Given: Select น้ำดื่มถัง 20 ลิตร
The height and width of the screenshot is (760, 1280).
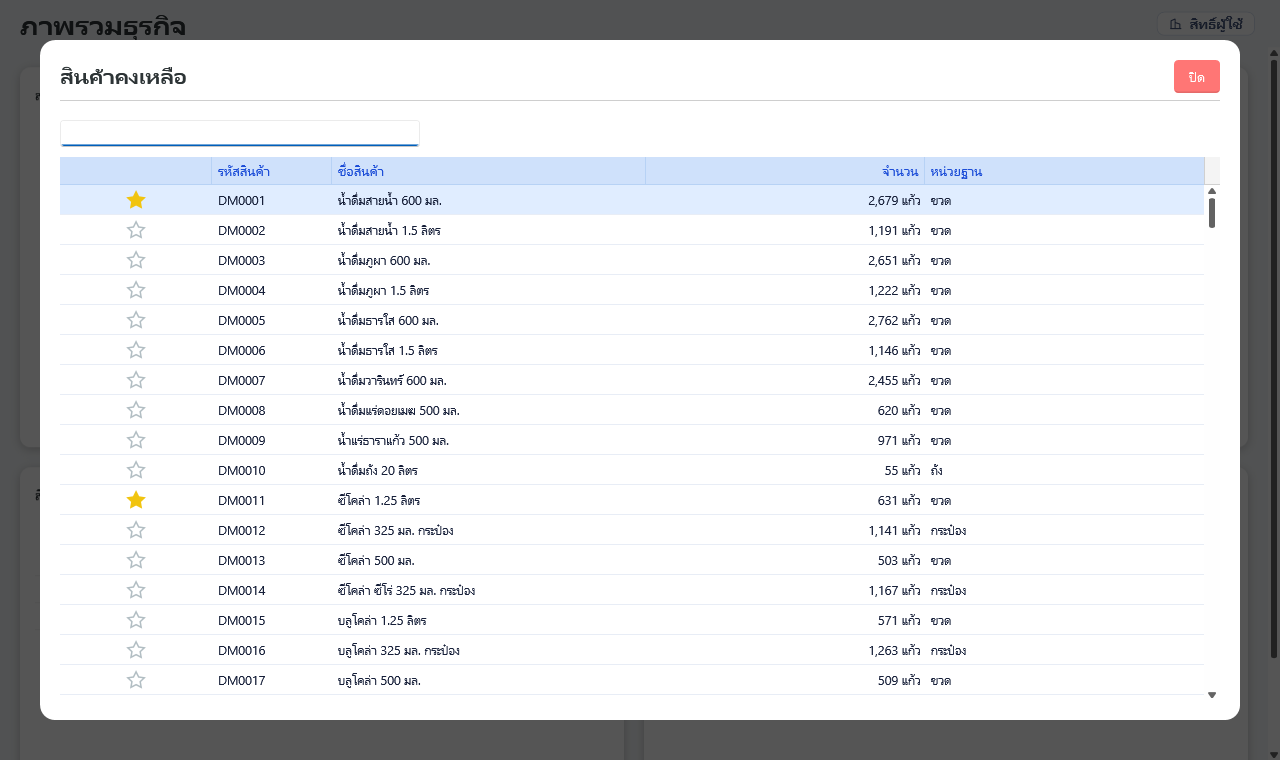Looking at the screenshot, I should (378, 470).
